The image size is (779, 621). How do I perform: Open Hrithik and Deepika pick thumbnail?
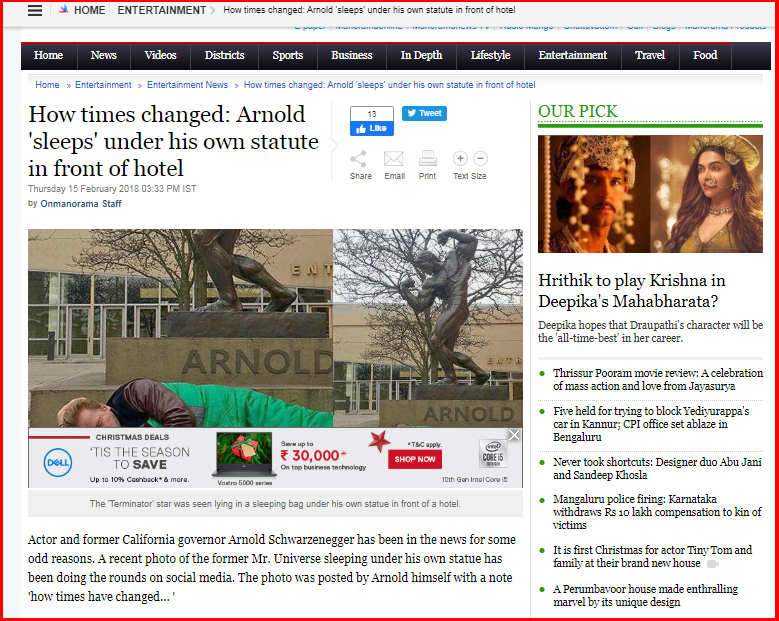point(650,194)
